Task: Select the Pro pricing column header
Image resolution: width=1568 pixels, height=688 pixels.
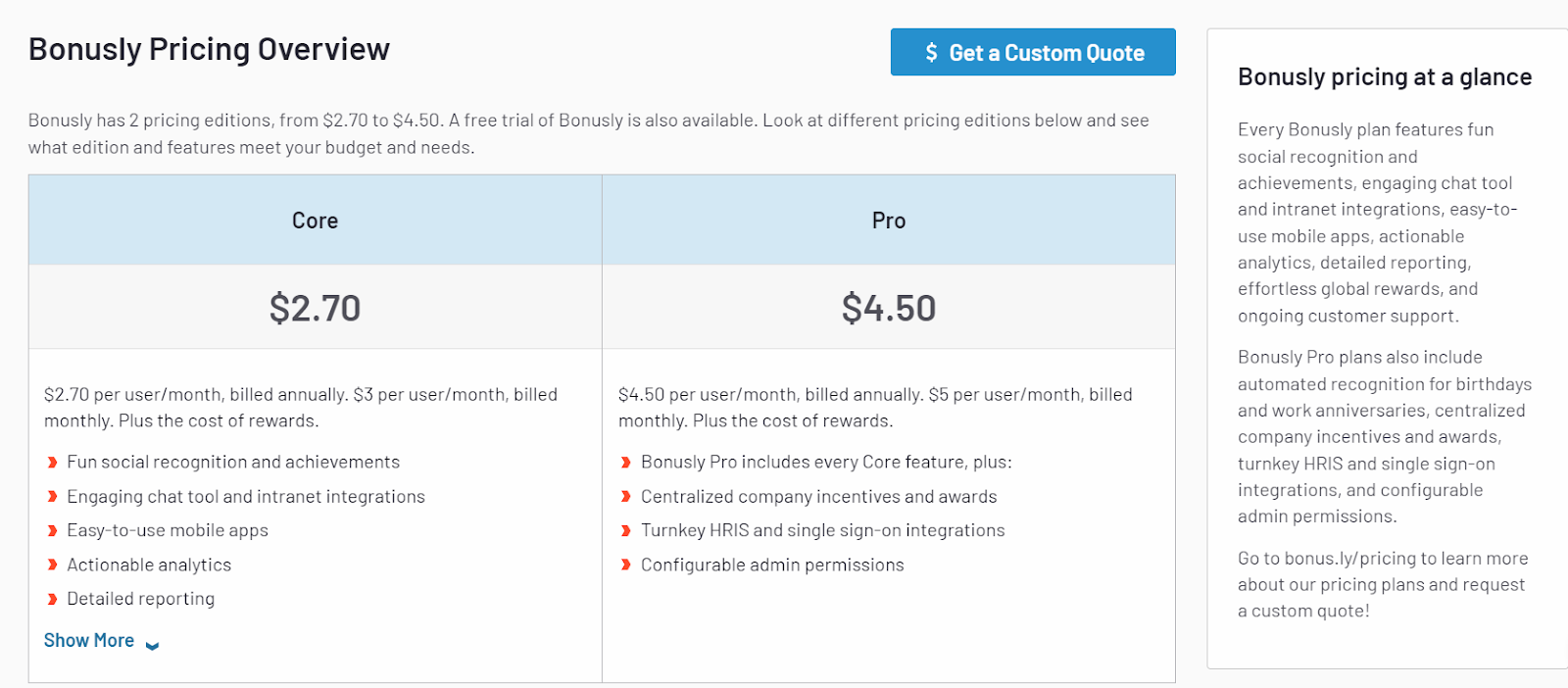Action: pyautogui.click(x=888, y=220)
